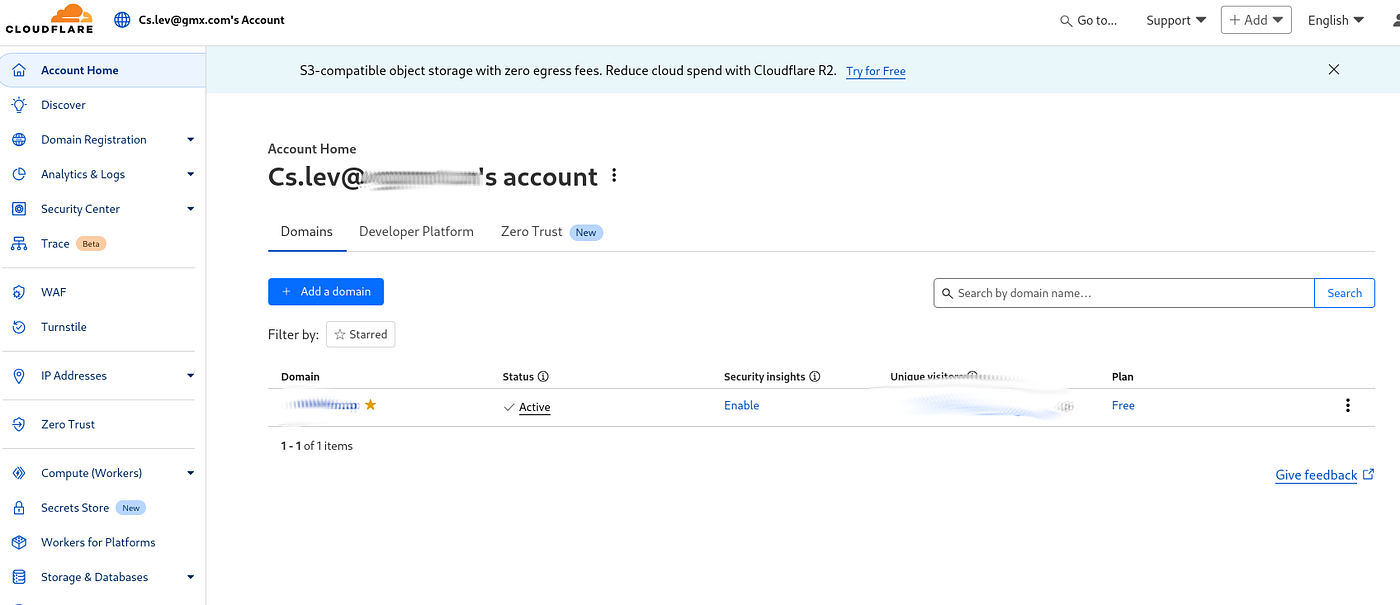Viewport: 1400px width, 605px height.
Task: Focus the Search by domain name field
Action: point(1124,293)
